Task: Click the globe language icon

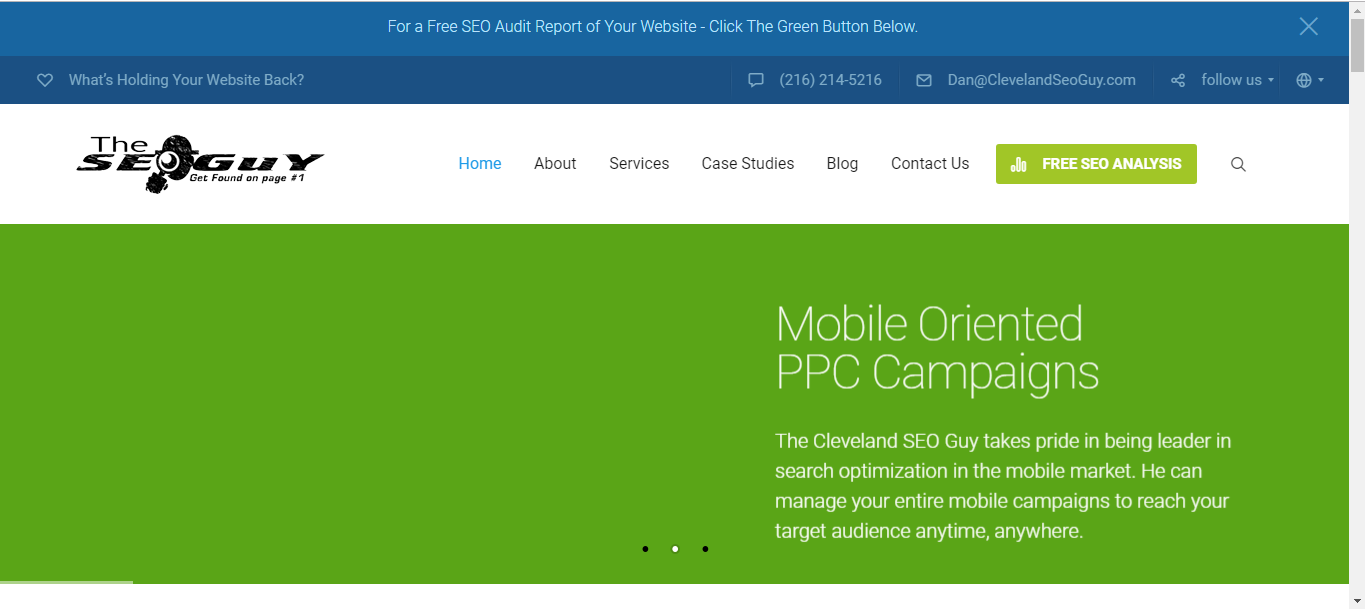Action: 1304,80
